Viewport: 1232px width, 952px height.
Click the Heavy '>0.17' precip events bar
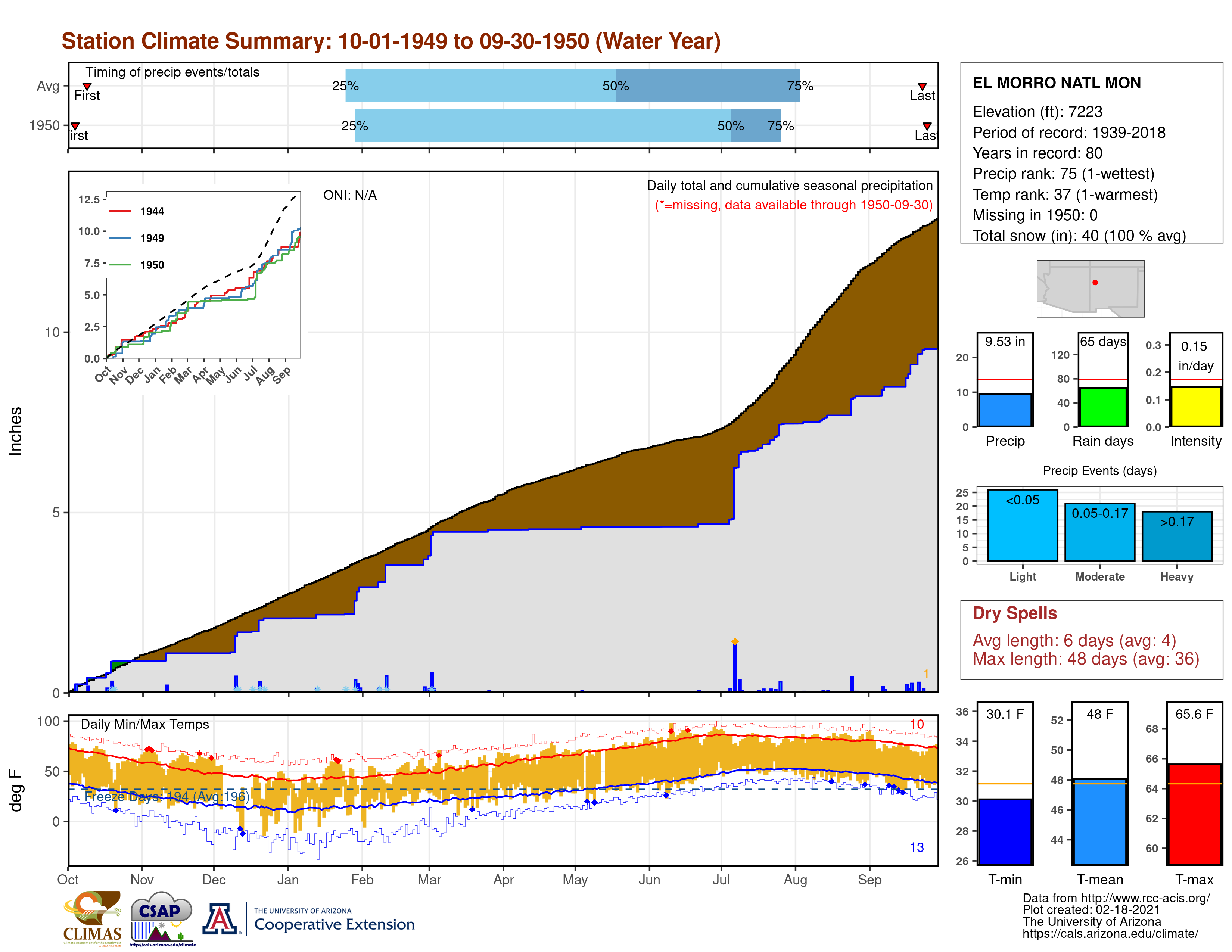[x=1177, y=536]
